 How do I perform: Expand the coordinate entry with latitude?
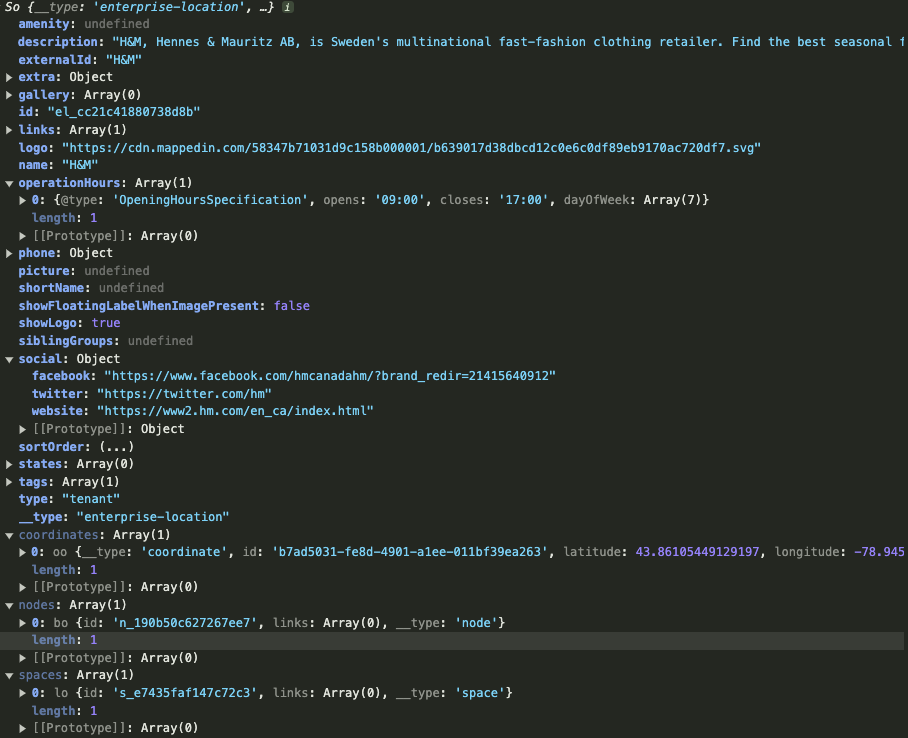pyautogui.click(x=24, y=552)
